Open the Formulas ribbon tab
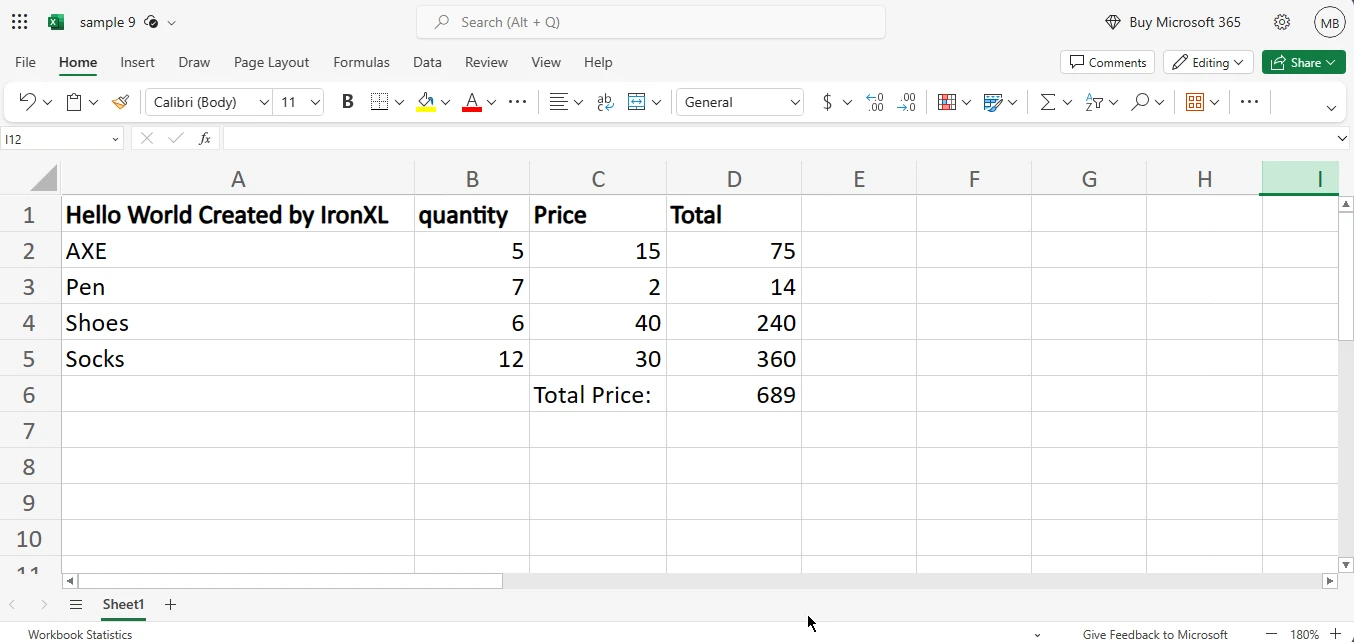Viewport: 1354px width, 642px height. 361,62
